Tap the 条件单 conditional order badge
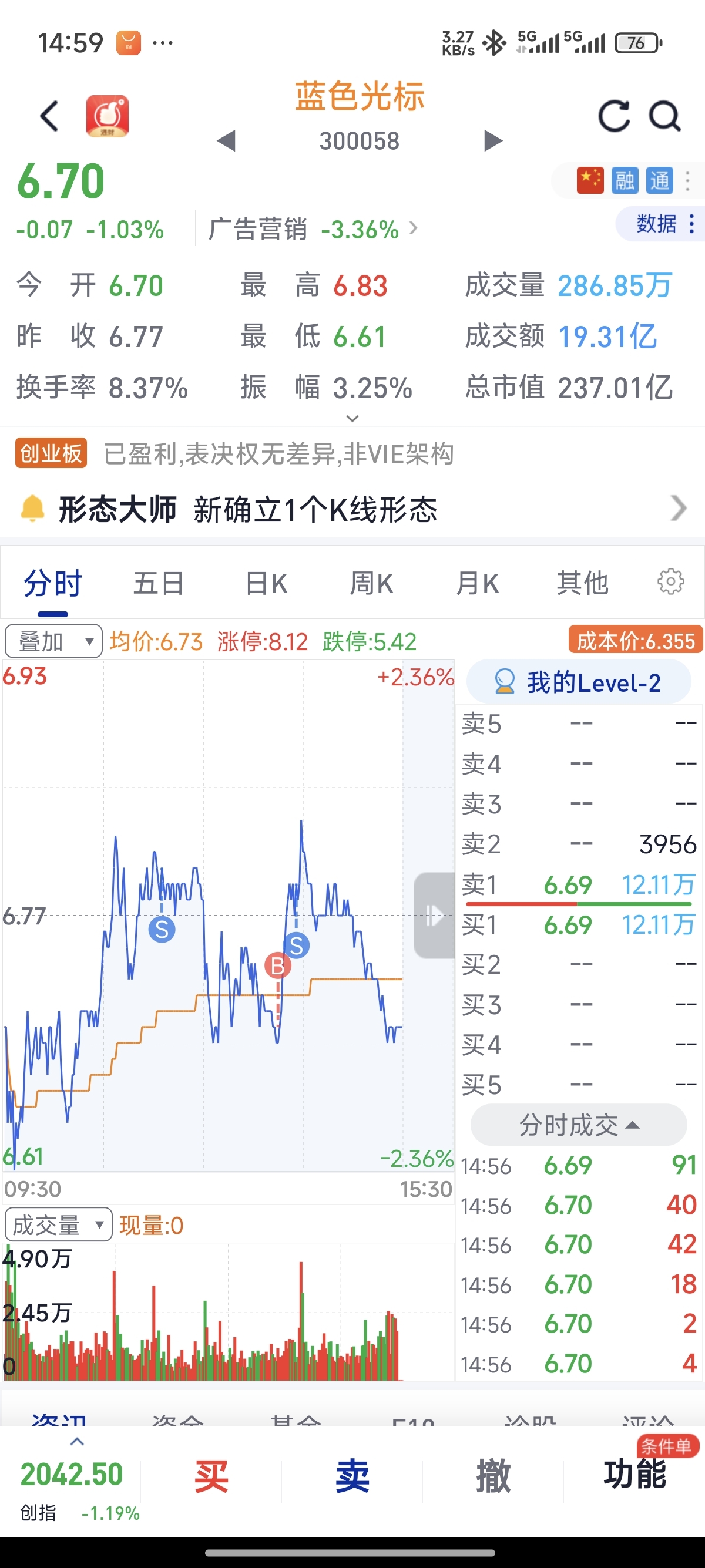This screenshot has height=1568, width=705. pos(667,1446)
